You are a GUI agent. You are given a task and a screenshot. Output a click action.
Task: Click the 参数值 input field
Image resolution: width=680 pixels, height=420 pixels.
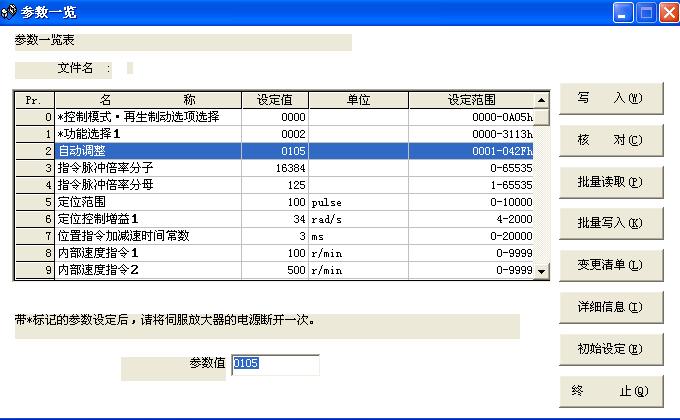point(275,364)
